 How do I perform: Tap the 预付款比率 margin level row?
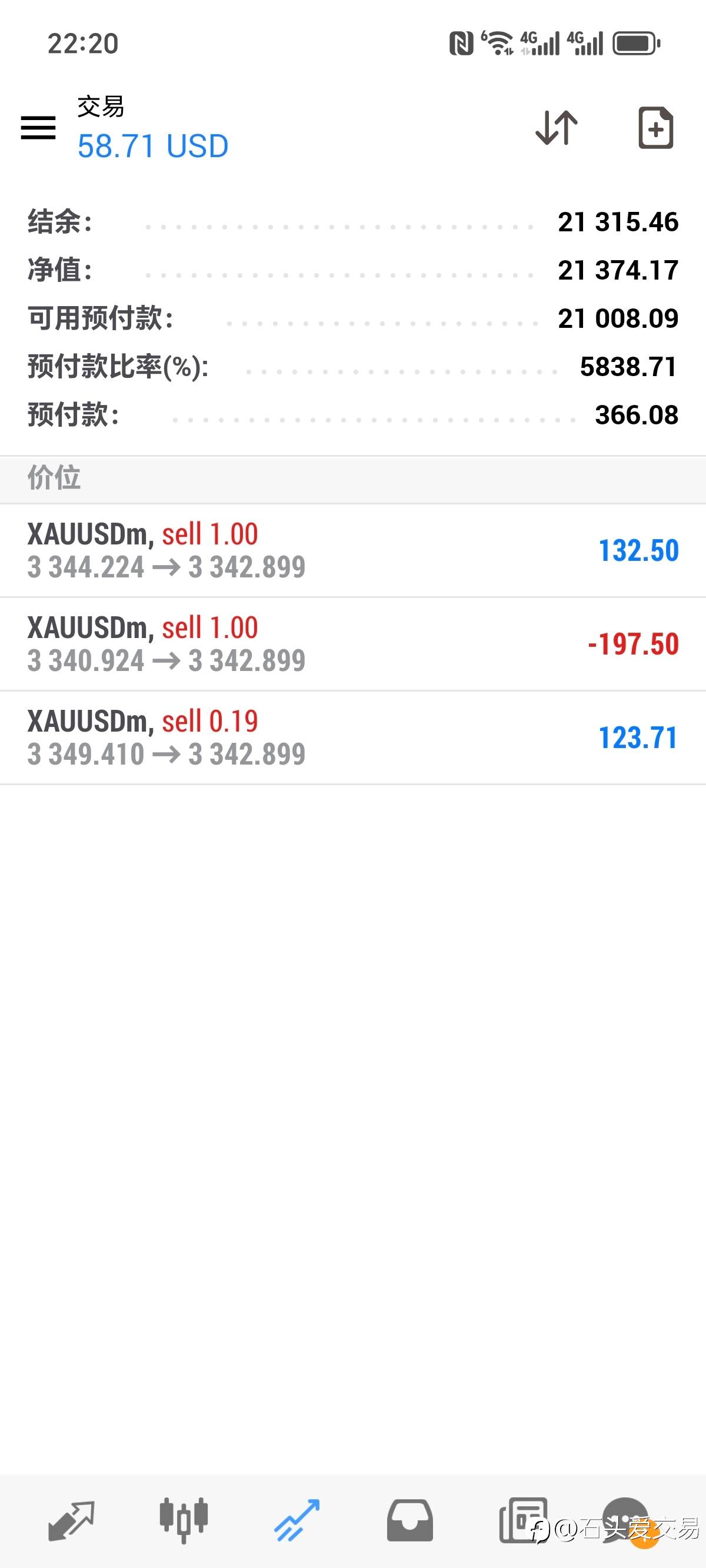click(x=353, y=367)
